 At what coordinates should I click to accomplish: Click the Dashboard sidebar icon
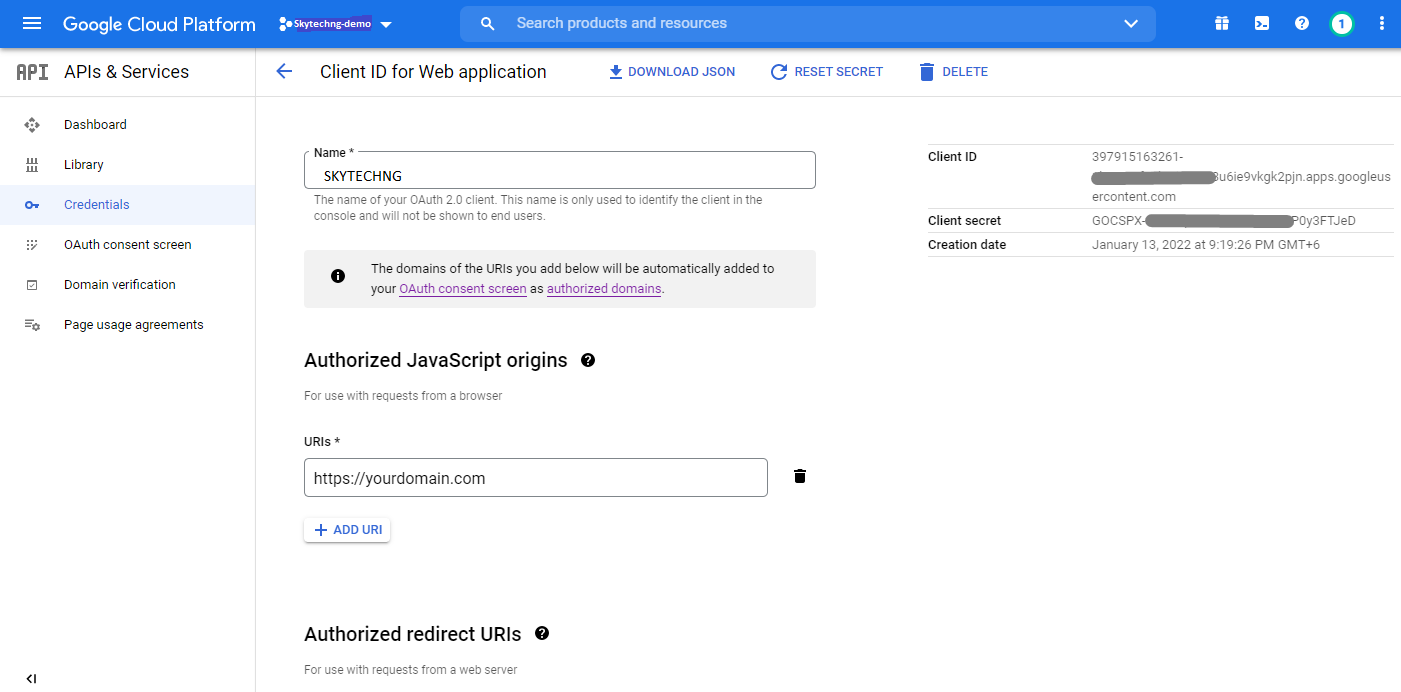tap(32, 125)
